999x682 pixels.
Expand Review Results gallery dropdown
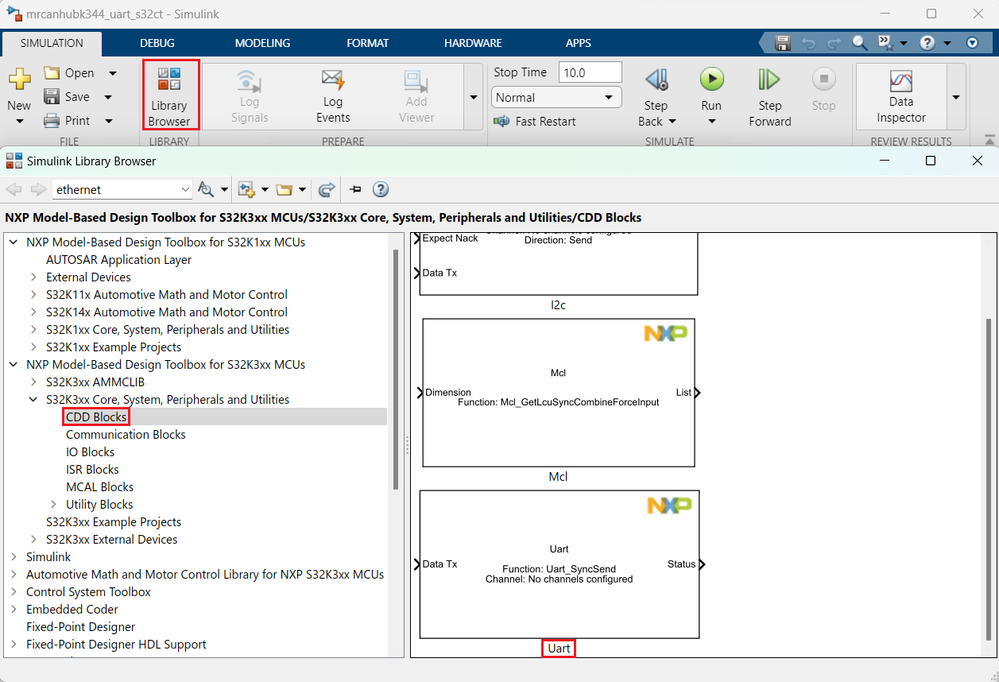point(956,97)
